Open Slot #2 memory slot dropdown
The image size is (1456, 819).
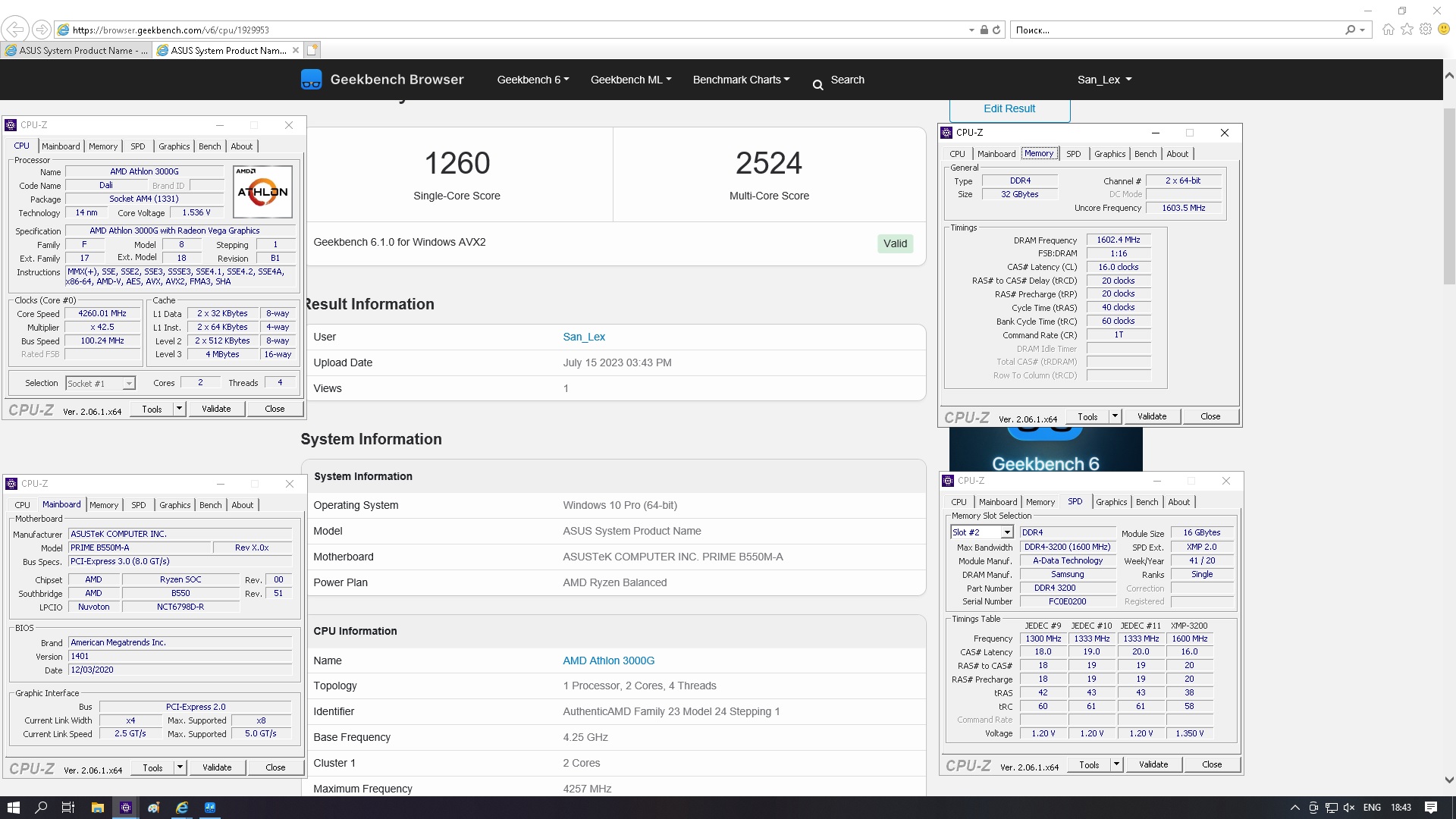click(982, 532)
